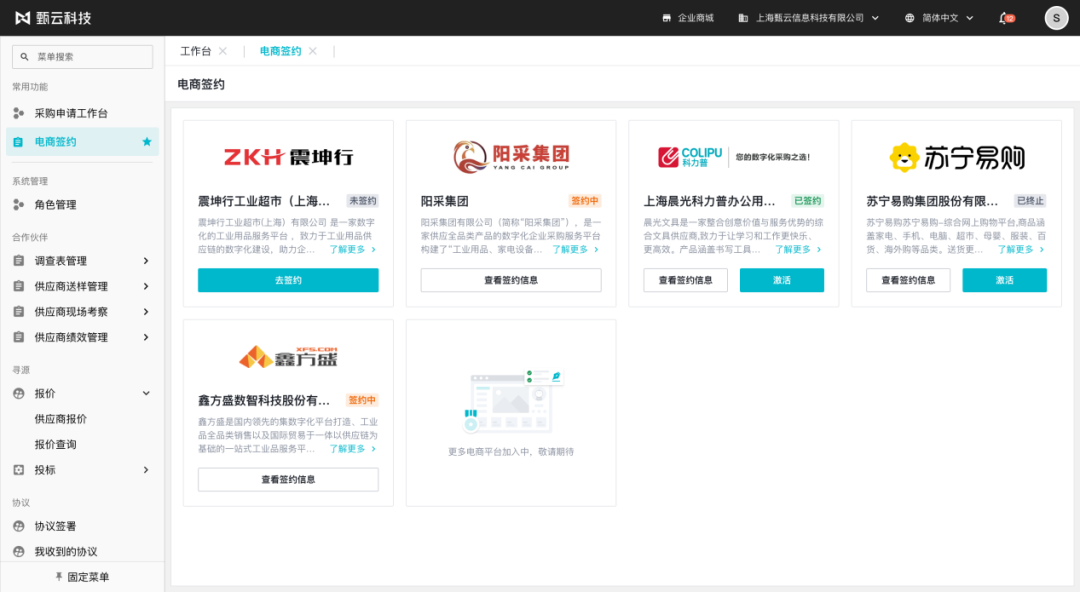Toggle the favorite star on 电商签约
This screenshot has height=592, width=1080.
148,143
